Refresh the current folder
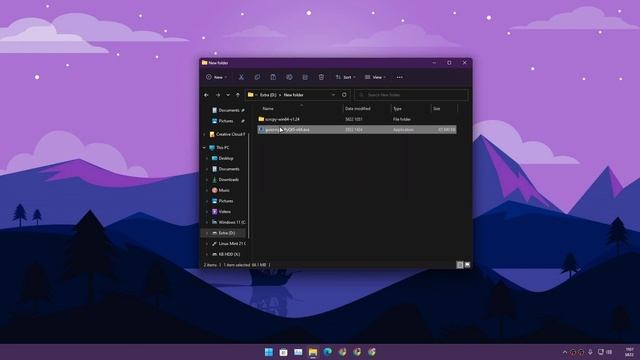The width and height of the screenshot is (640, 360). pyautogui.click(x=344, y=95)
